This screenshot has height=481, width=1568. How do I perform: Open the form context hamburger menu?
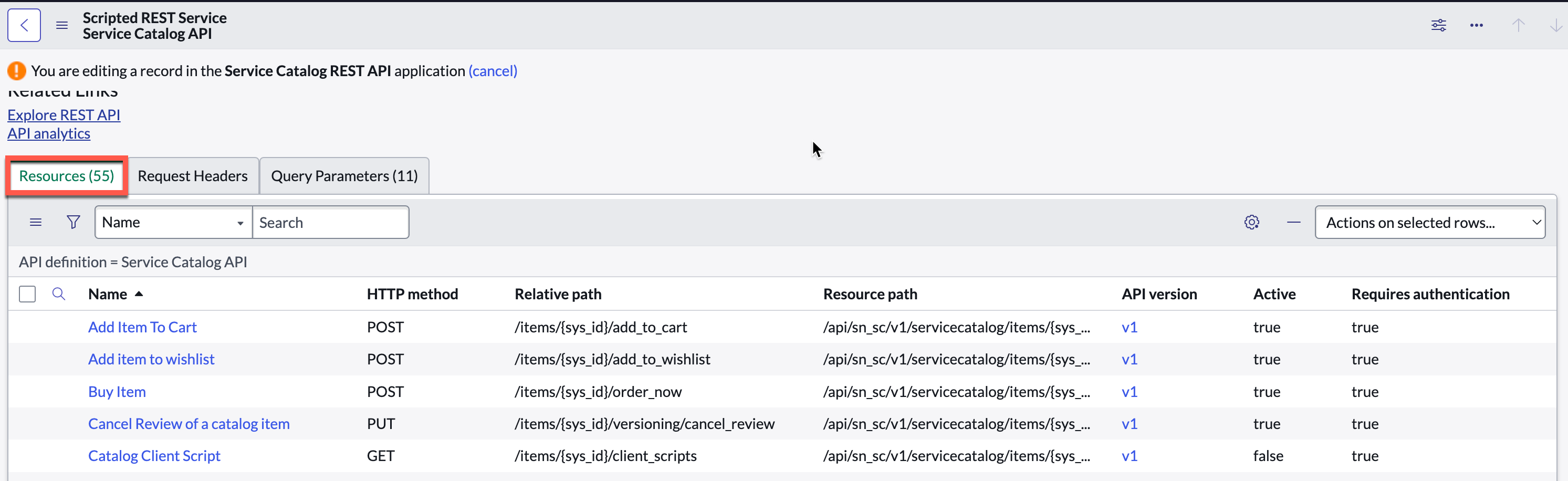click(61, 25)
